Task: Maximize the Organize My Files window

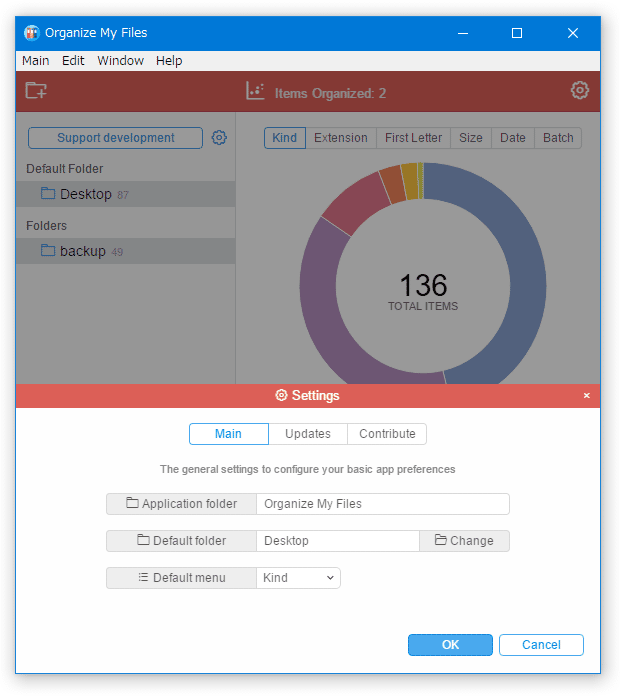Action: 517,33
